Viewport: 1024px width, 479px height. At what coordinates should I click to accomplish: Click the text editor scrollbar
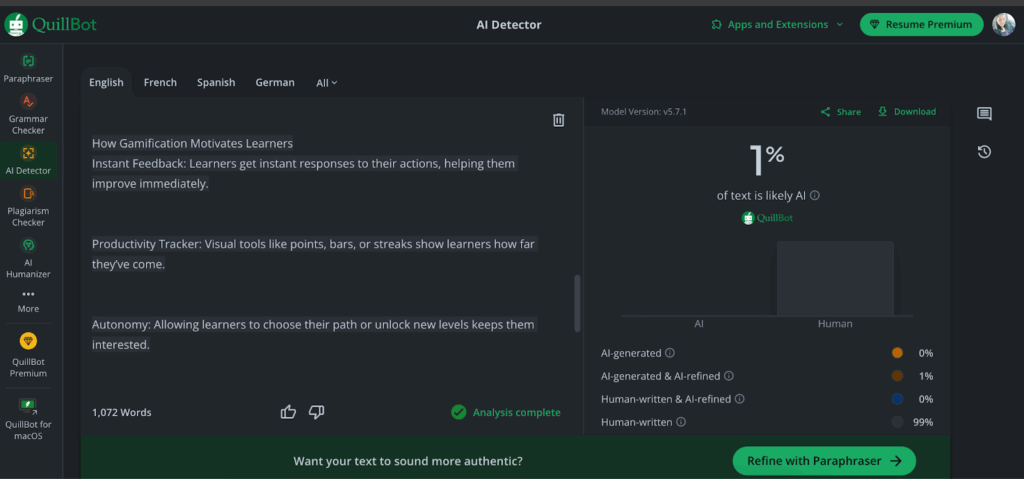pyautogui.click(x=576, y=304)
